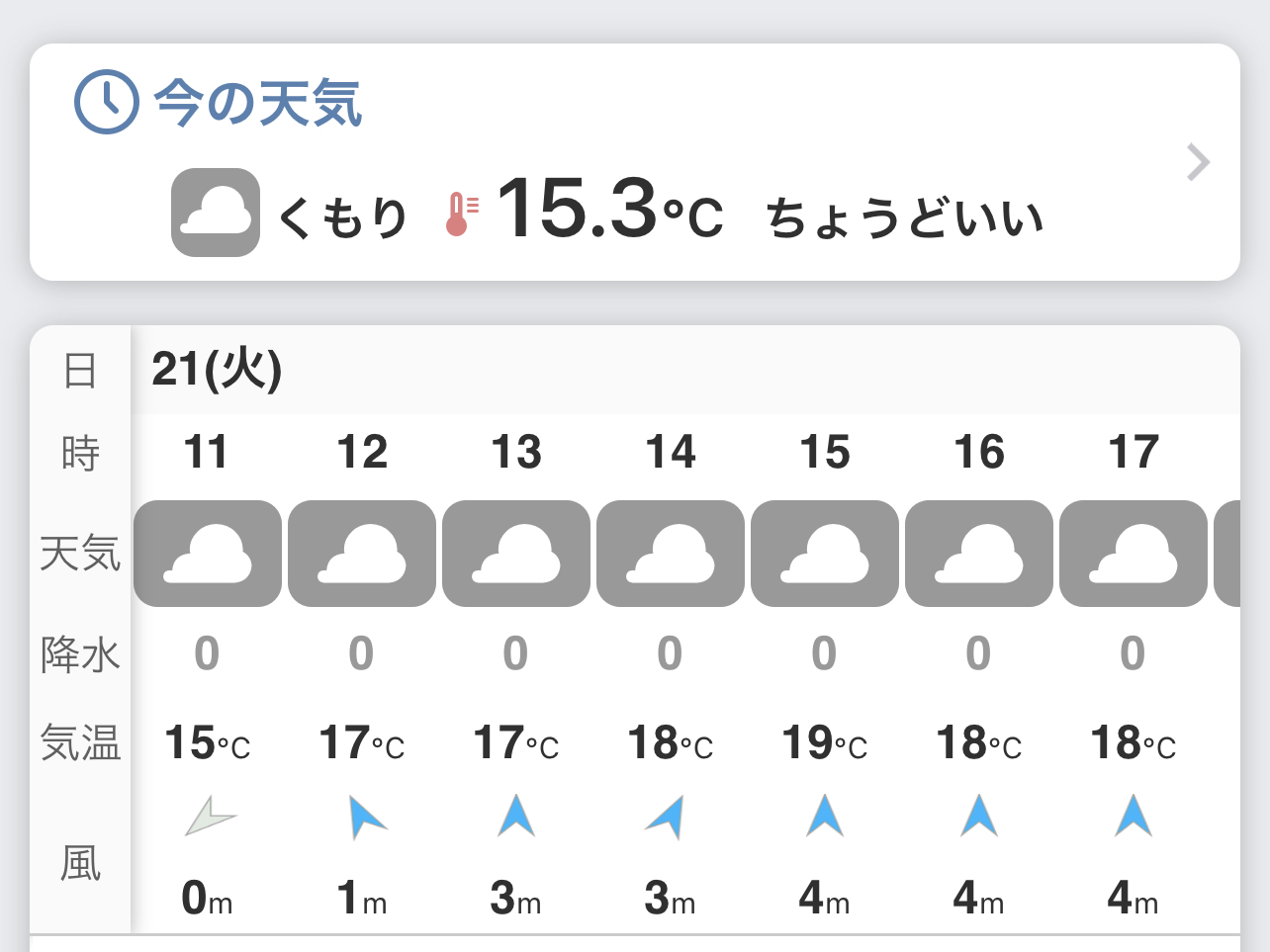1270x952 pixels.
Task: Click the 19°C temperature at 15 o'clock
Action: tap(824, 743)
